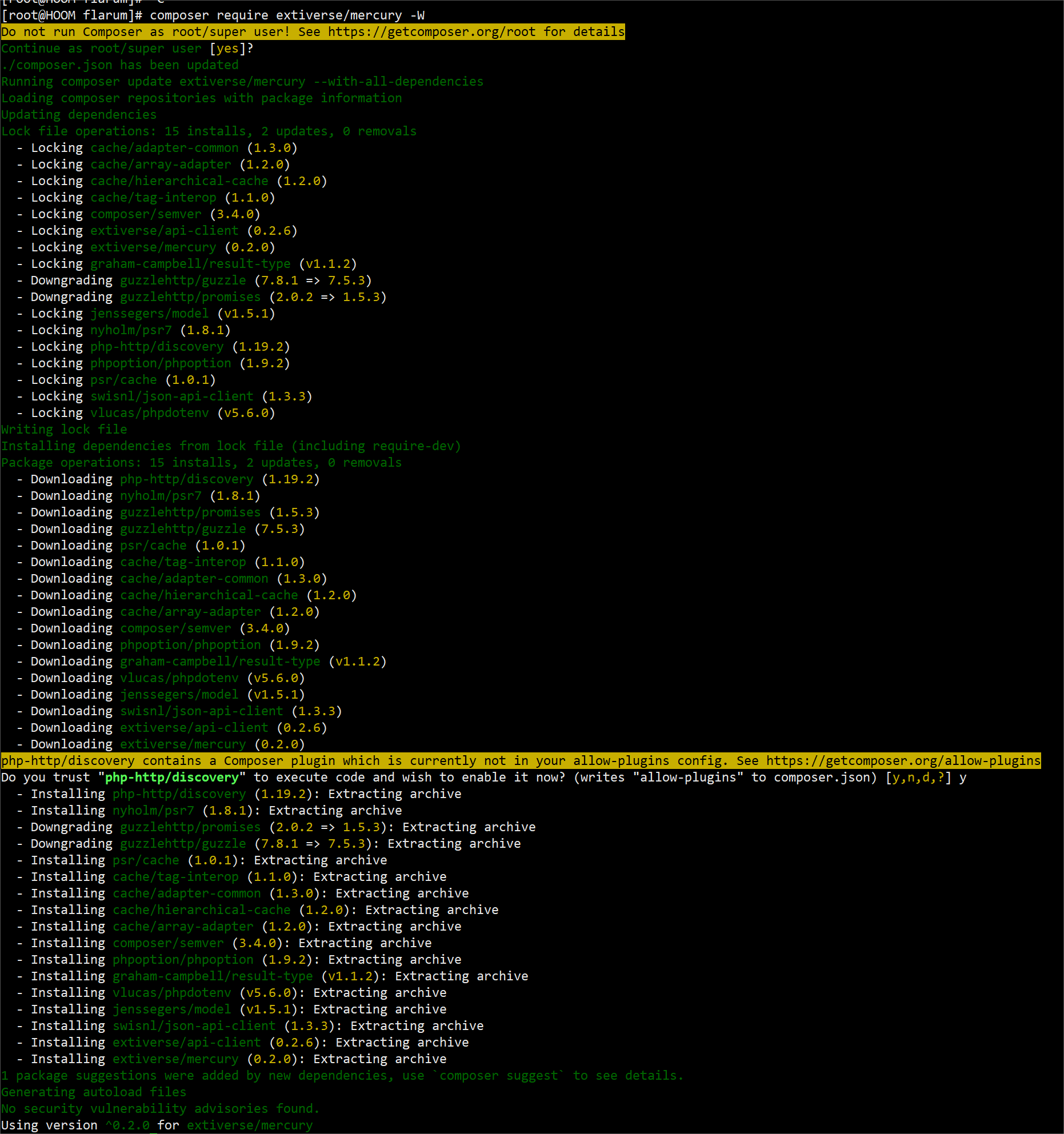Click 'Downloading phpoption/phpoption (1.9.2)' line

point(168,645)
